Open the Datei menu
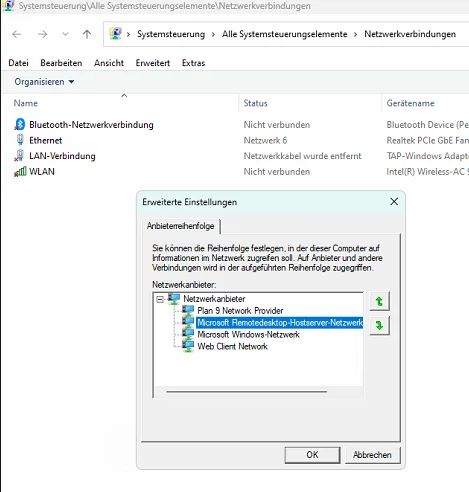This screenshot has height=492, width=469. 18,63
